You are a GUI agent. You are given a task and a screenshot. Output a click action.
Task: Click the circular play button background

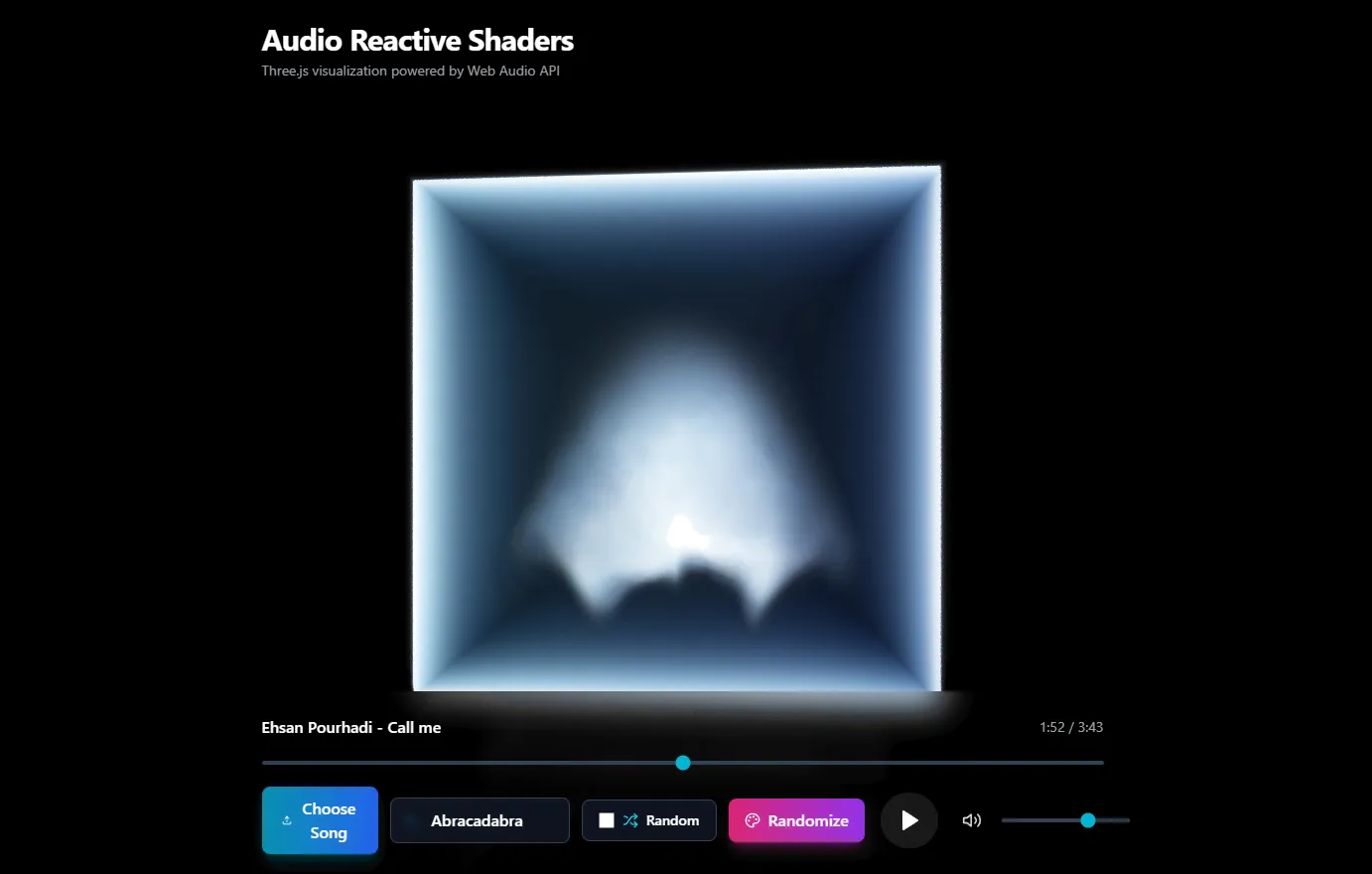pyautogui.click(x=908, y=820)
